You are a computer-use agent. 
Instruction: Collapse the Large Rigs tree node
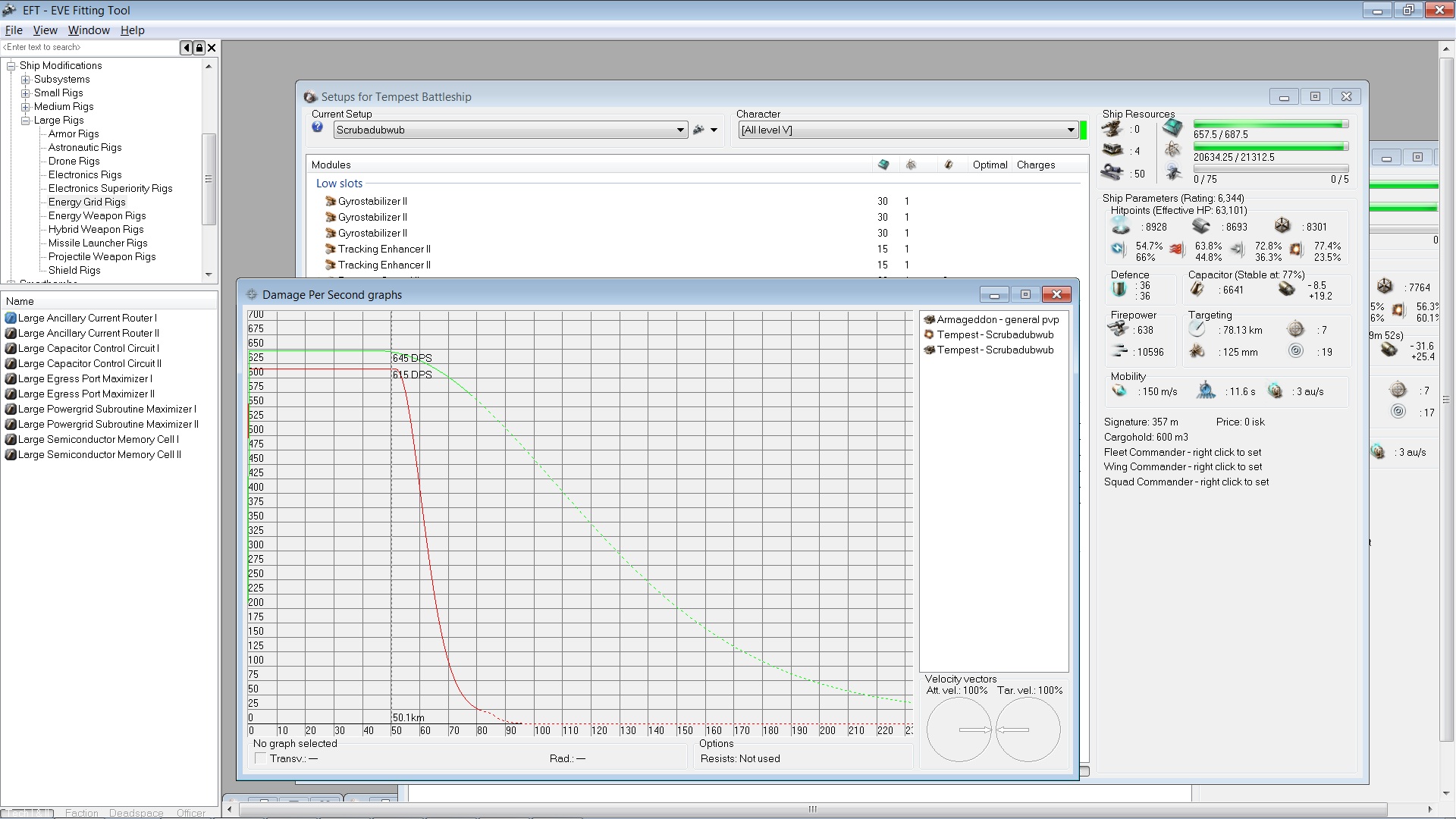point(26,121)
